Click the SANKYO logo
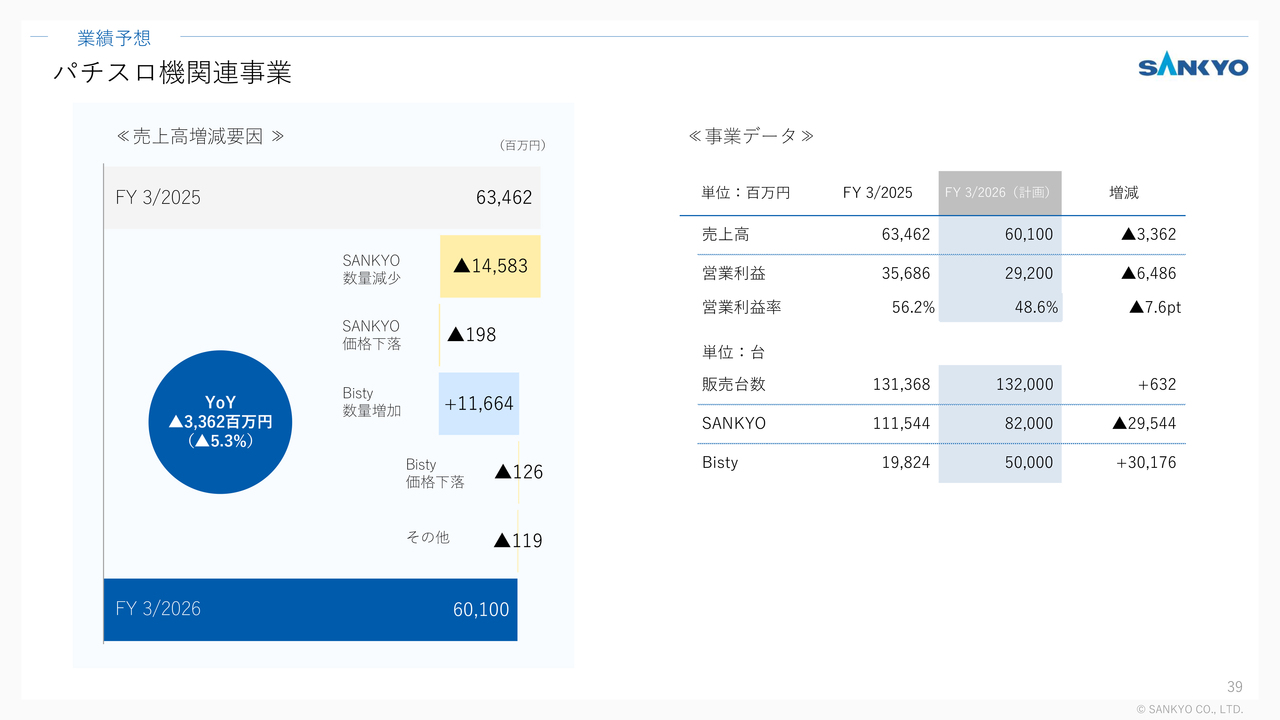The image size is (1280, 720). point(1193,67)
